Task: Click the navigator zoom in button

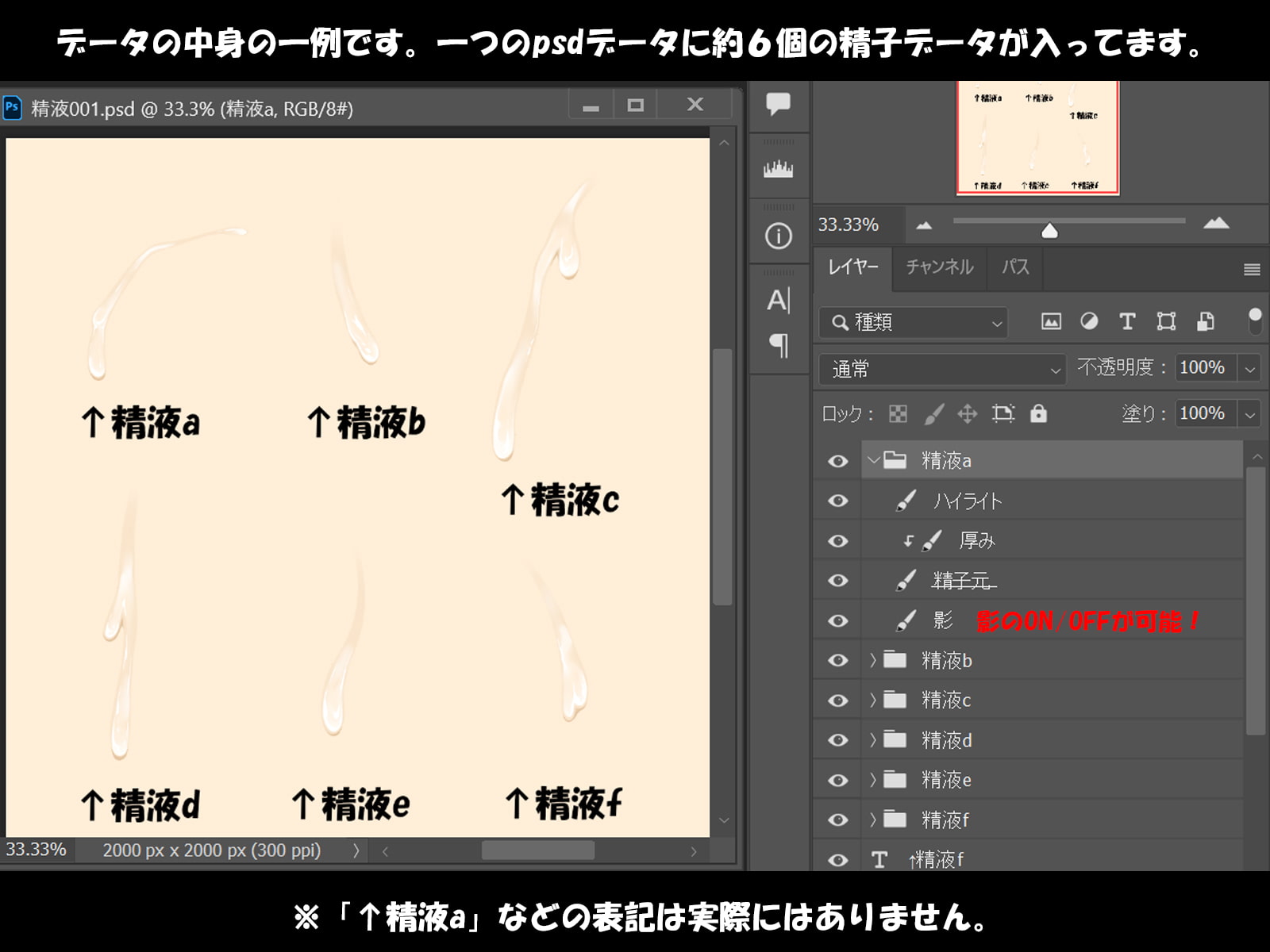Action: tap(1215, 224)
